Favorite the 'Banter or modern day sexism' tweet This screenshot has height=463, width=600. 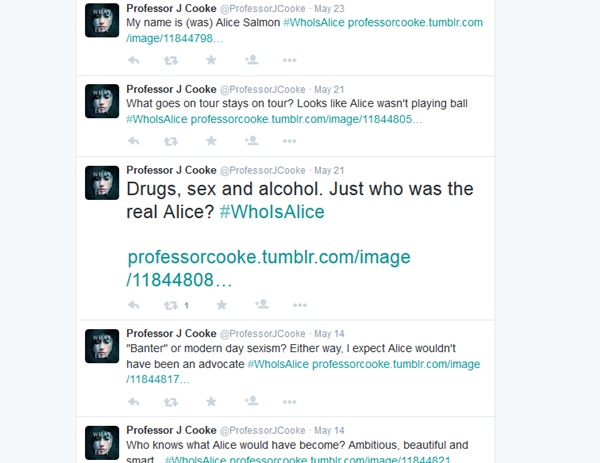pos(211,401)
